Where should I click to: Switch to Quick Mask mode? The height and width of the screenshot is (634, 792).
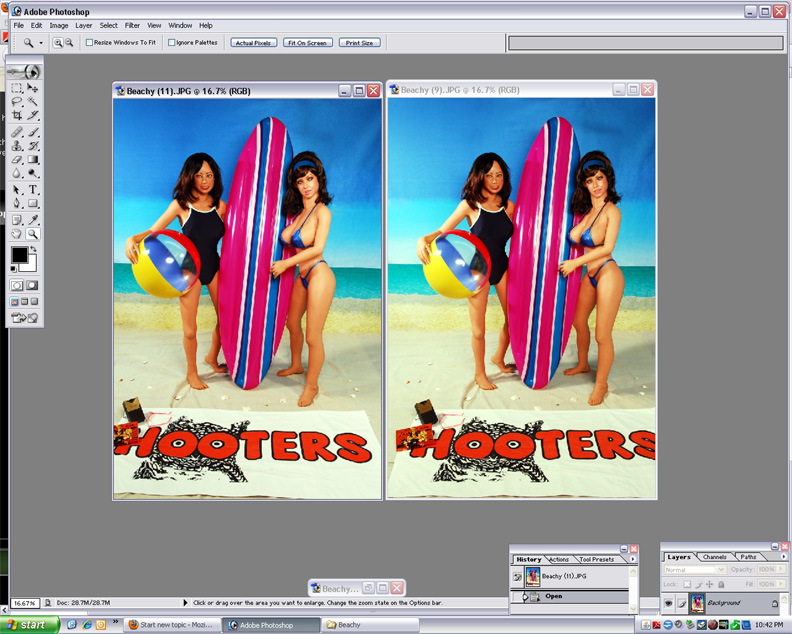tap(32, 285)
